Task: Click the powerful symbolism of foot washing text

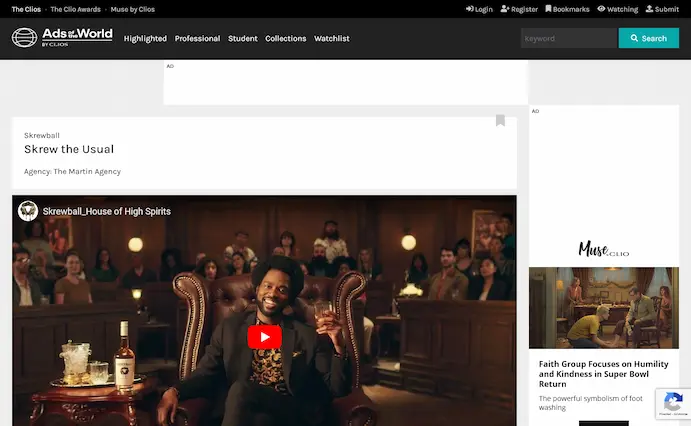Action: [591, 403]
